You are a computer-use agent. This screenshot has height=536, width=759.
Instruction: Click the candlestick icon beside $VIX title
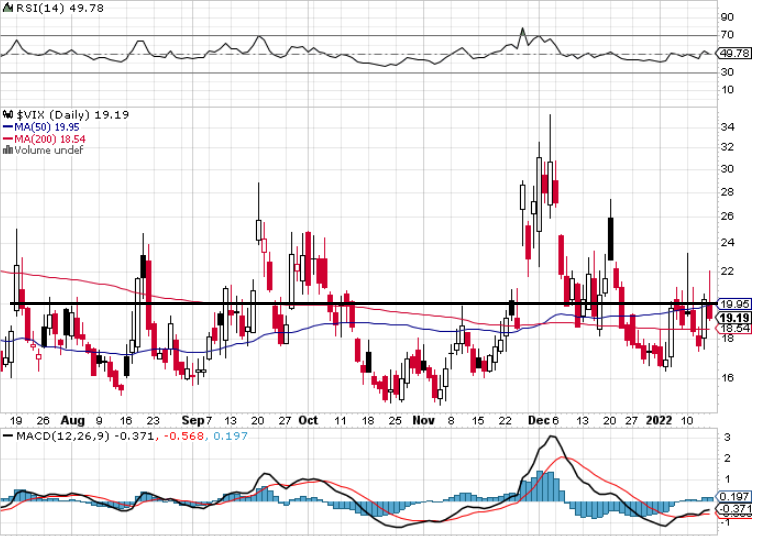(7, 115)
